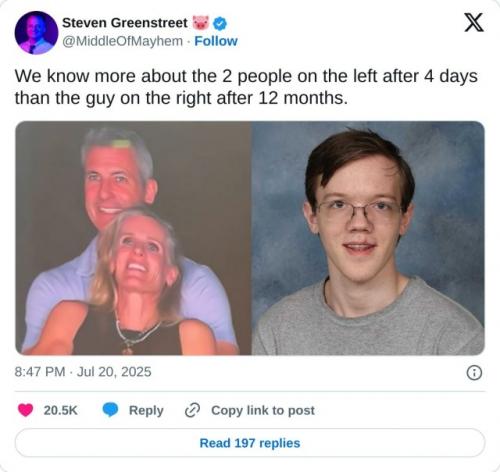Click the chain link icon
Screen dimensions: 500x472
192,410
